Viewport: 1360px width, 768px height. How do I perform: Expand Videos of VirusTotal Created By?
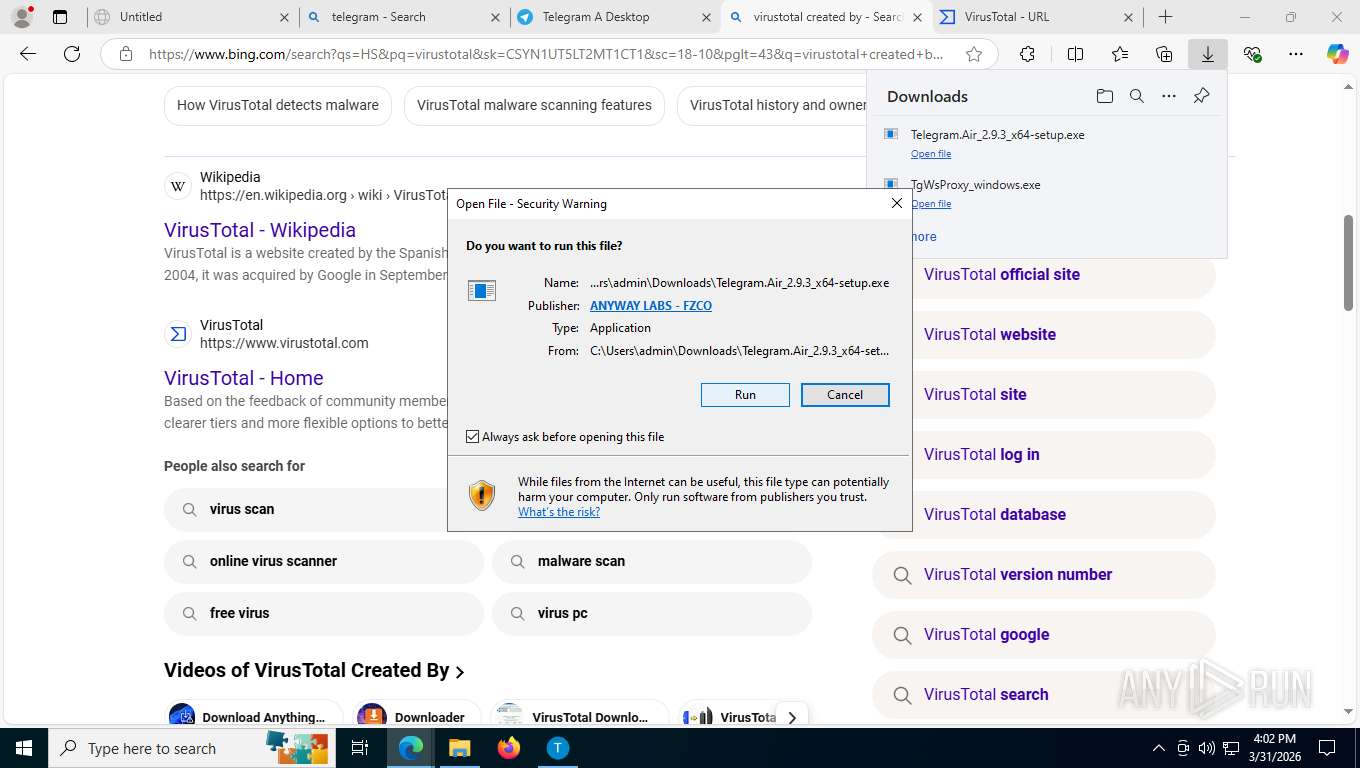coord(314,671)
